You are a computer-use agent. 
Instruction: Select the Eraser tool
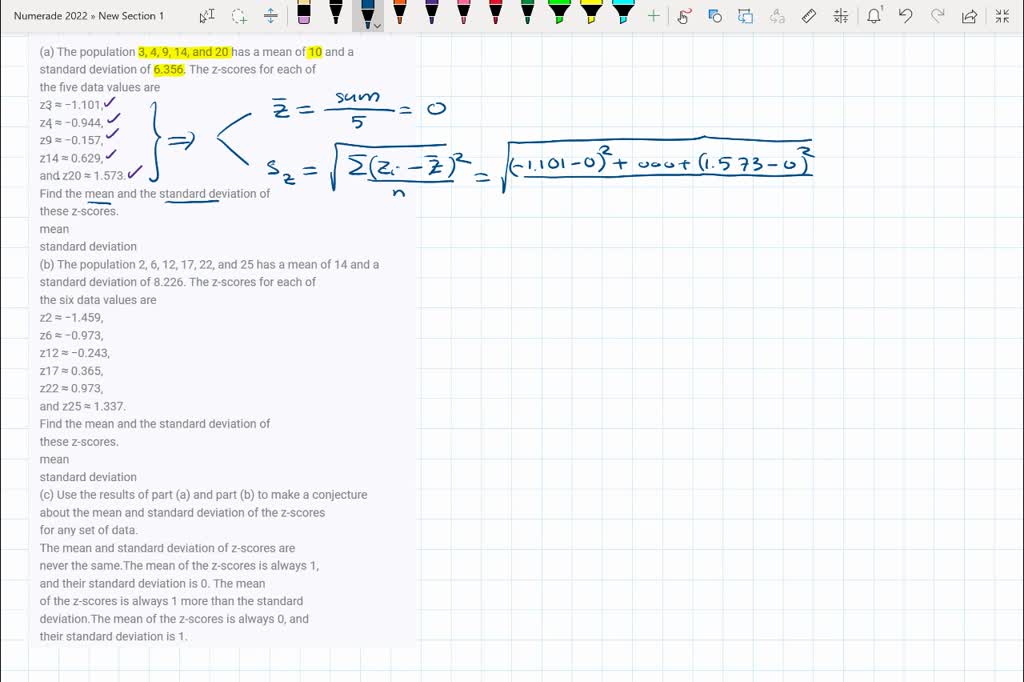coord(302,13)
